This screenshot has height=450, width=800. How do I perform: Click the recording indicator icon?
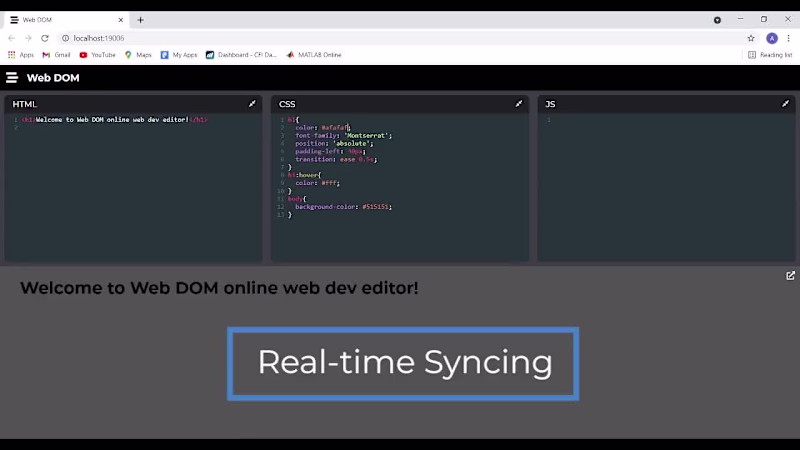click(x=717, y=20)
